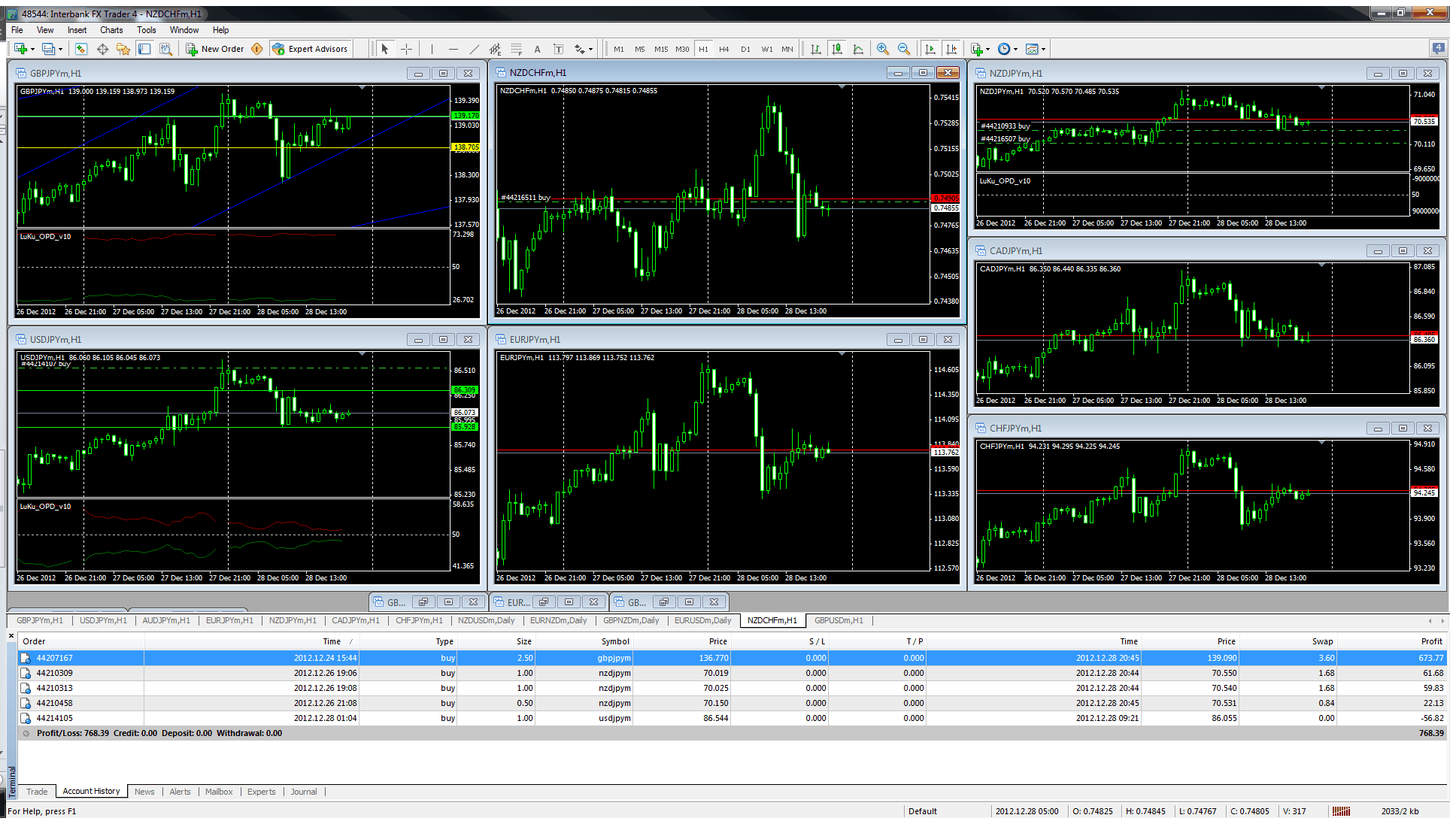Switch chart to Line Chart mode
Image resolution: width=1456 pixels, height=824 pixels.
[858, 49]
